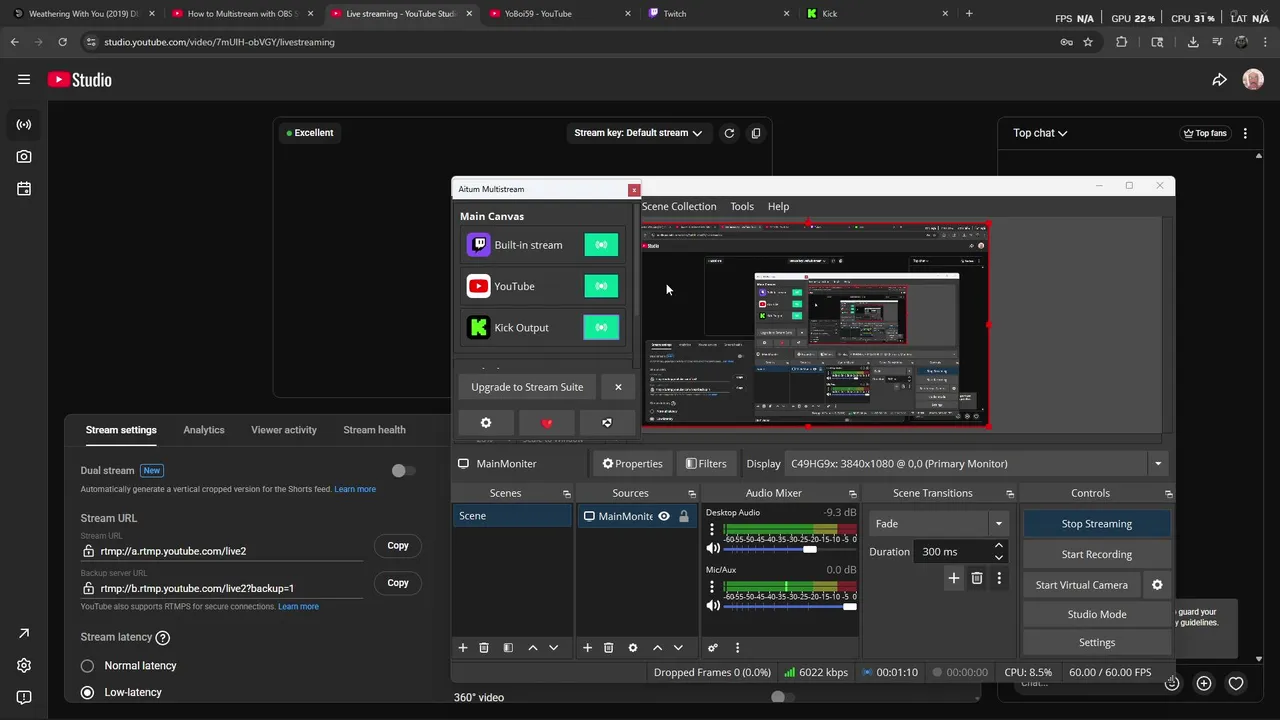
Task: Remove scene transition trash icon
Action: (x=977, y=578)
